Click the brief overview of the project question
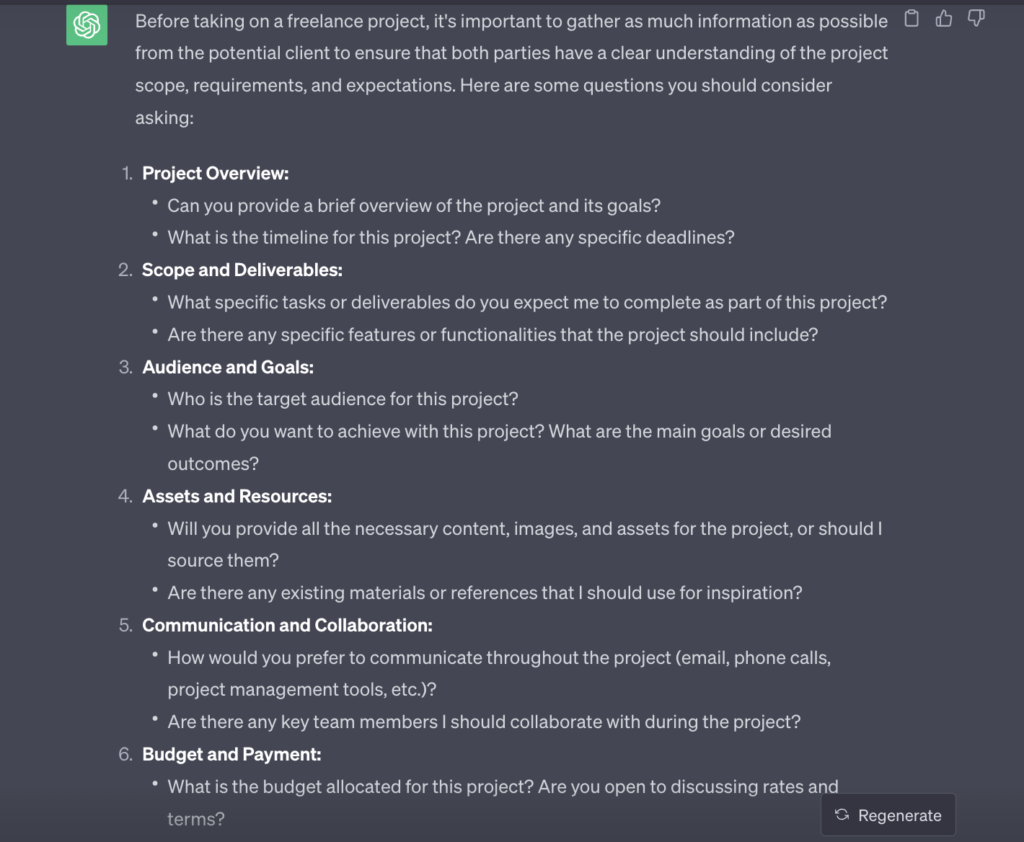The image size is (1024, 842). click(414, 206)
